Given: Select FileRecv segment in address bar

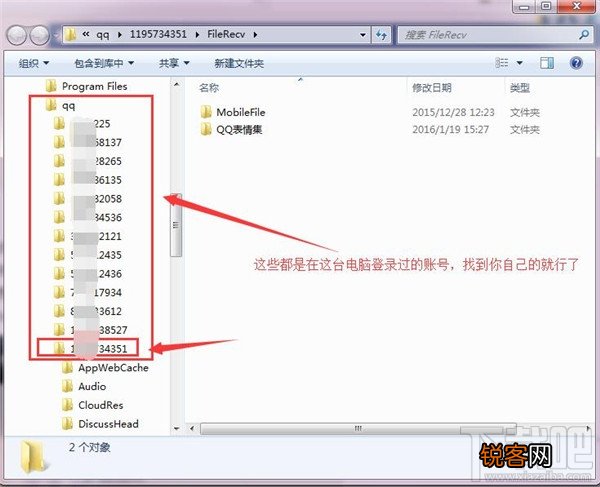Looking at the screenshot, I should pyautogui.click(x=226, y=34).
